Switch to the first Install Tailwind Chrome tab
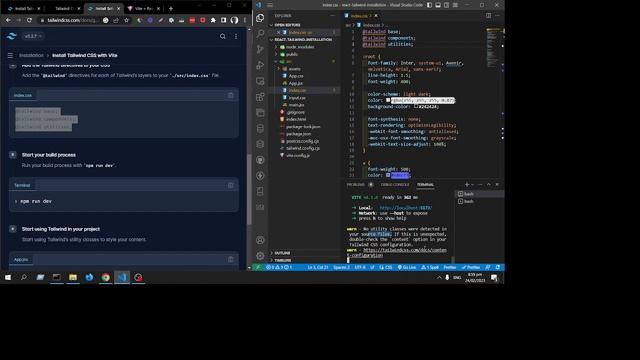640x360 pixels. coord(24,8)
